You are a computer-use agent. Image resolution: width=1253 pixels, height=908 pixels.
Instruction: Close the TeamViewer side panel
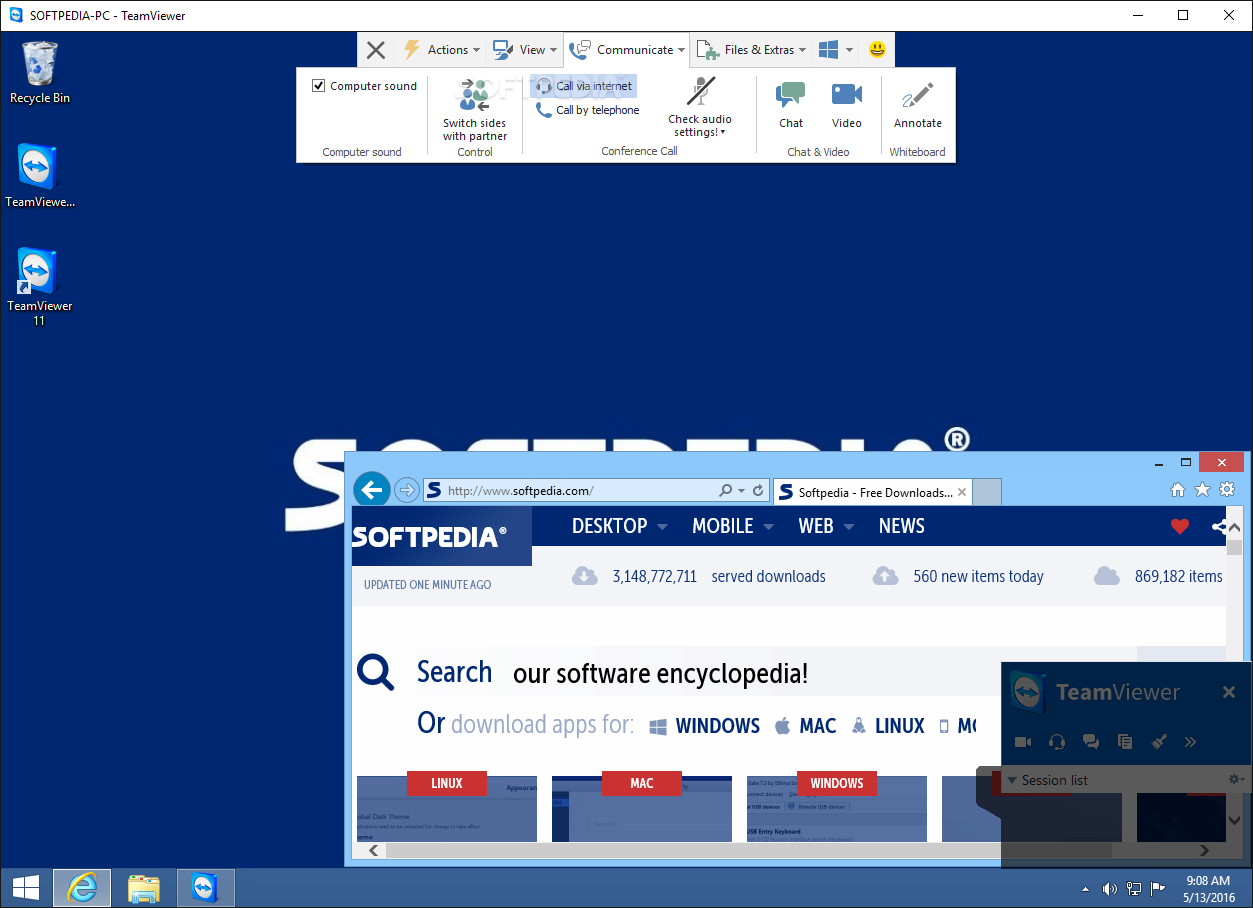click(x=1229, y=692)
